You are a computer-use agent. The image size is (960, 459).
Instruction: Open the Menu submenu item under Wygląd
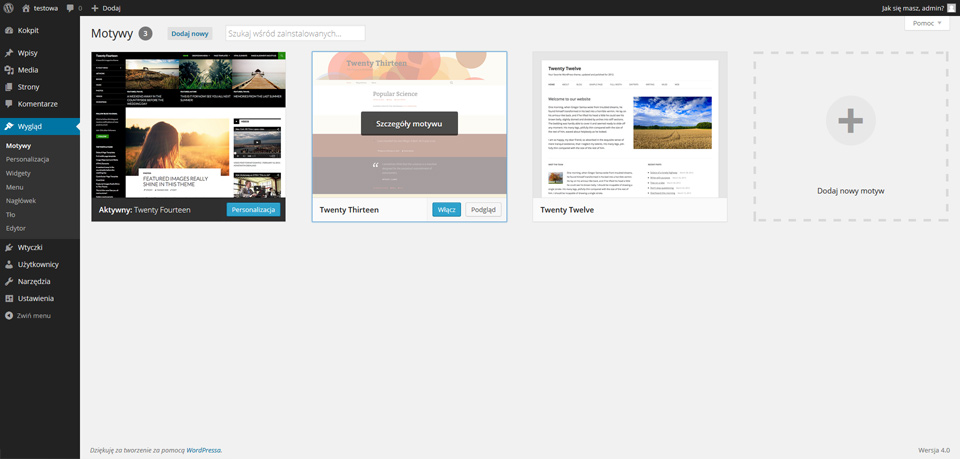pos(15,187)
